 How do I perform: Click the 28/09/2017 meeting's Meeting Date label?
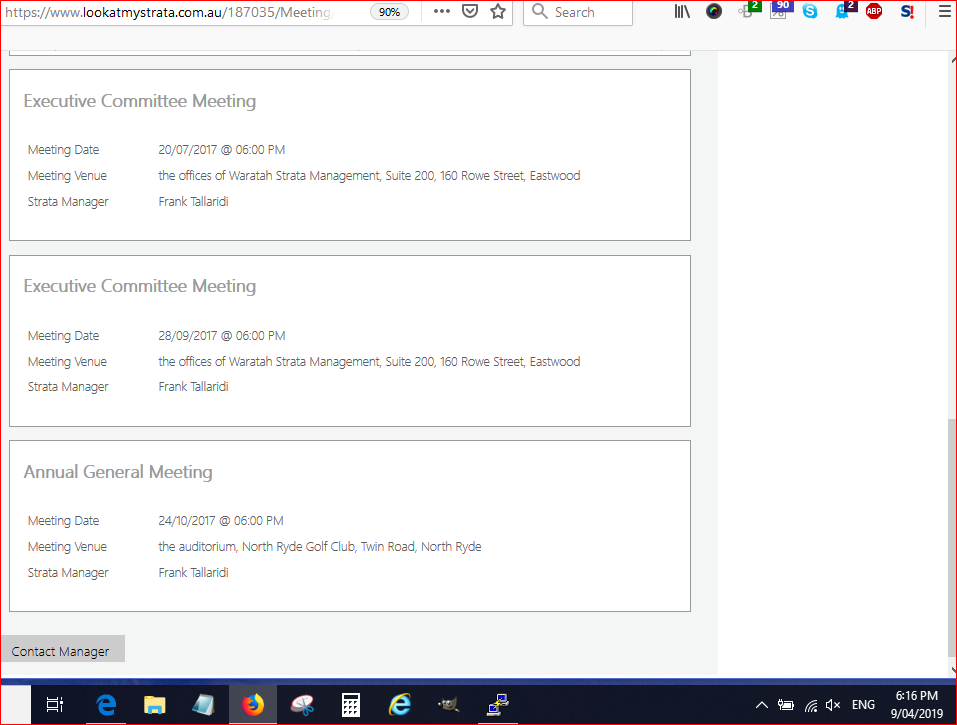click(63, 336)
